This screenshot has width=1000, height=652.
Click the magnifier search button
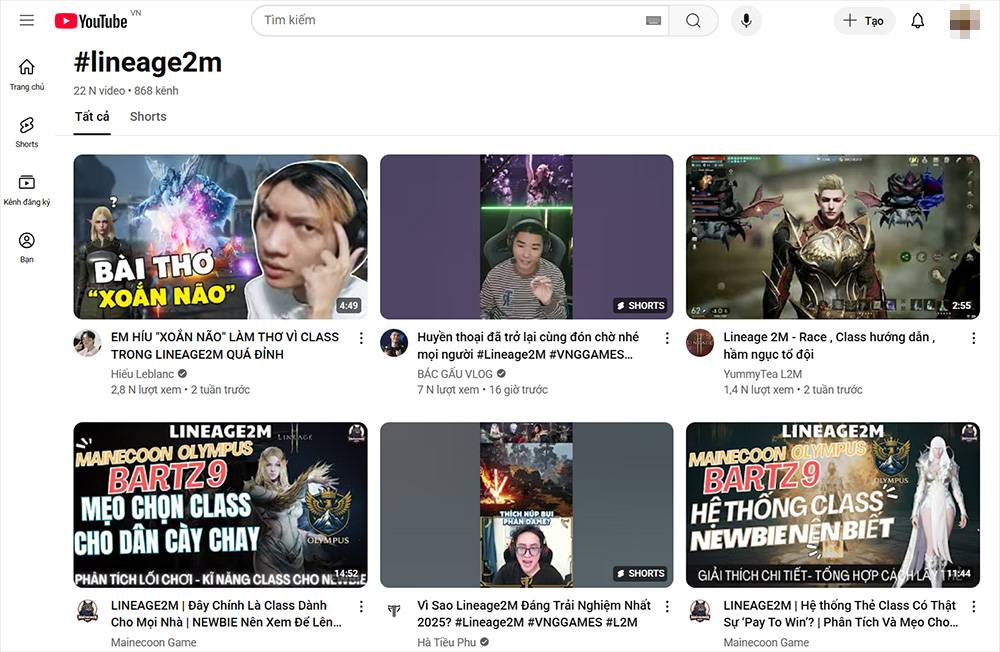tap(693, 21)
